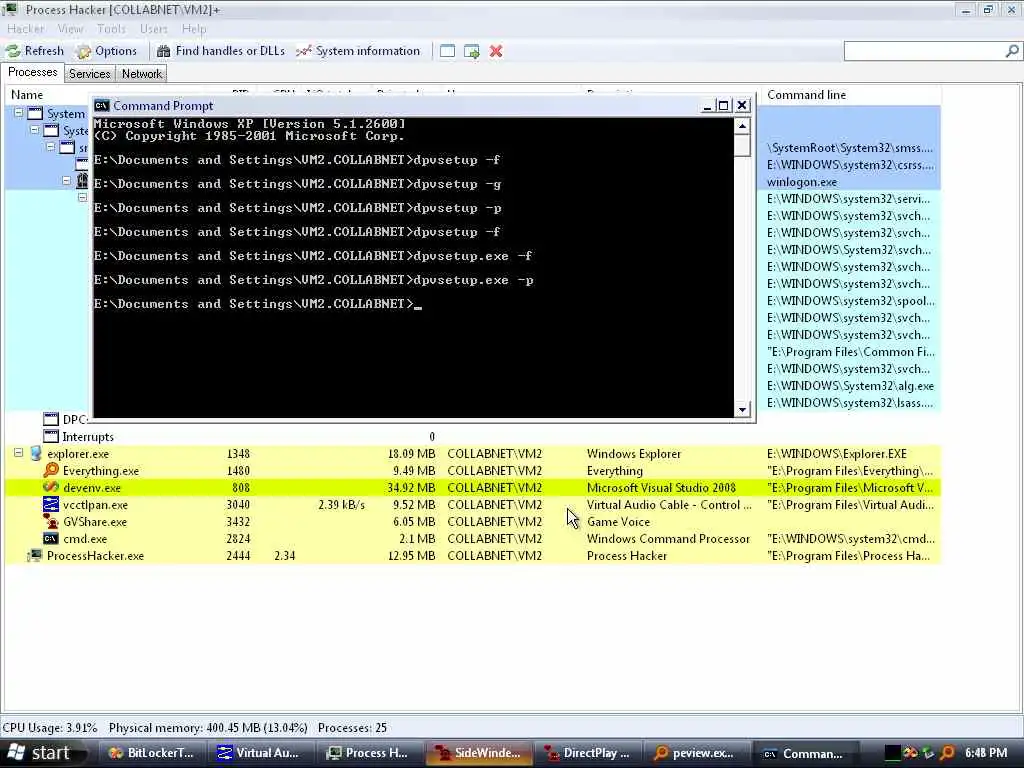Click the search magnifier icon
Screen dimensions: 1024x768
pos(1012,51)
